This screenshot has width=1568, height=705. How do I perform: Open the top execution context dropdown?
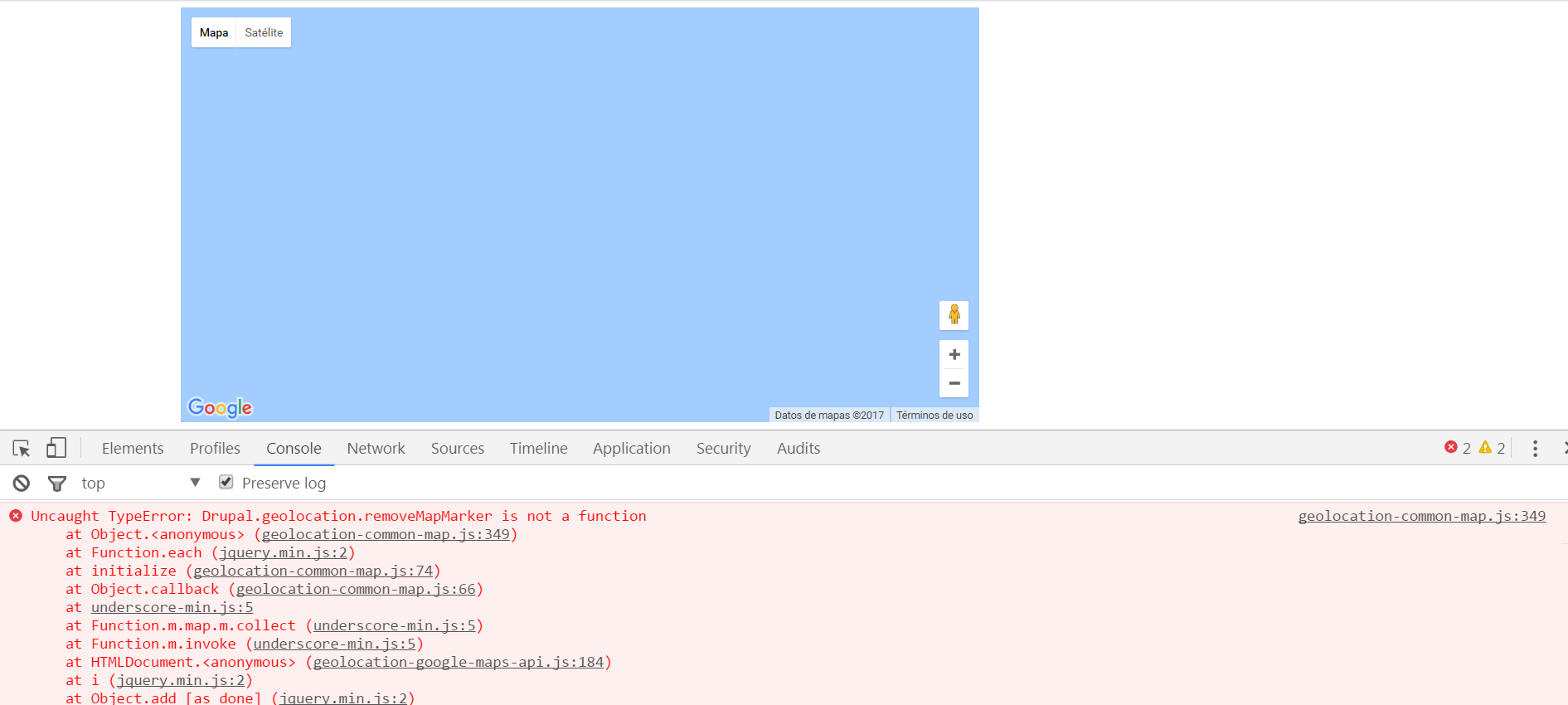(141, 483)
